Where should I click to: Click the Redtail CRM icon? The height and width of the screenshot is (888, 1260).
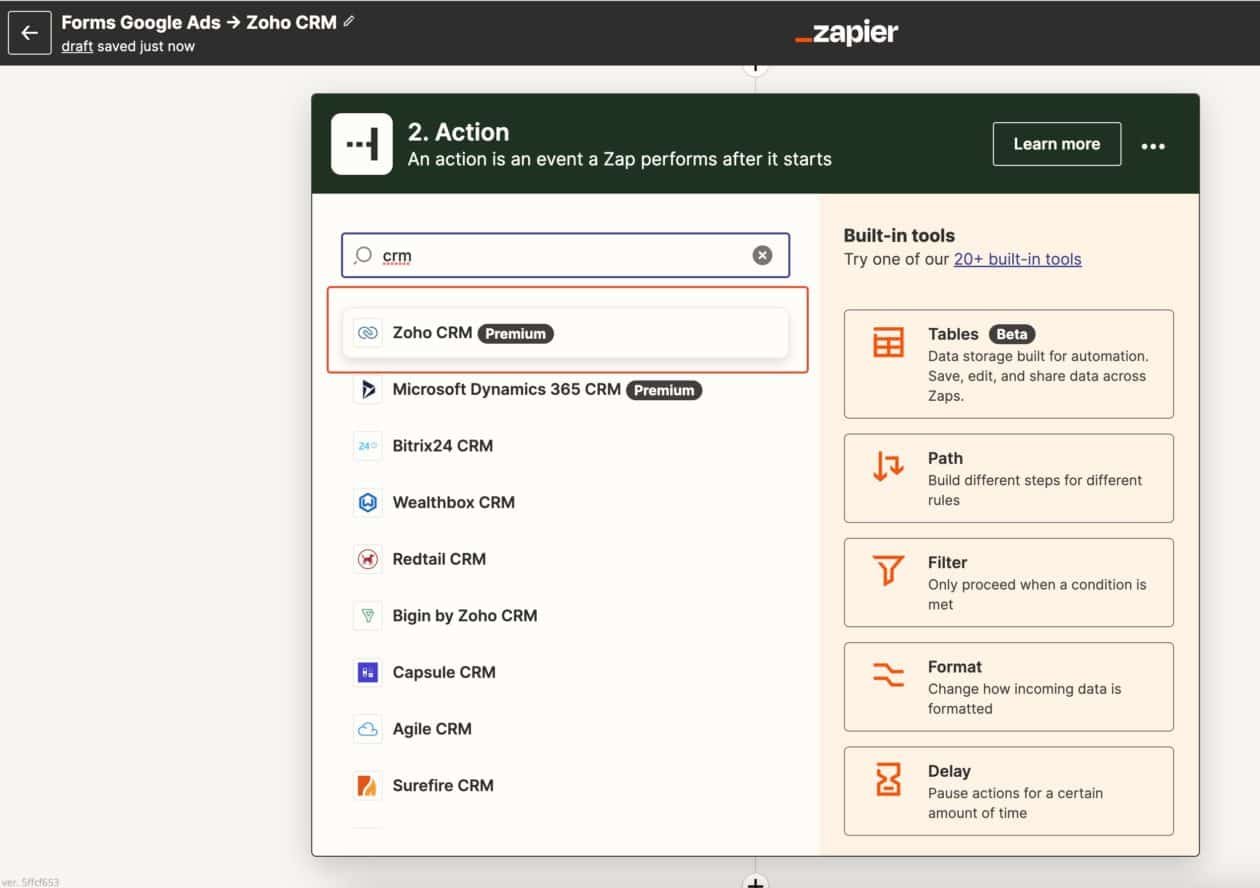[x=368, y=559]
